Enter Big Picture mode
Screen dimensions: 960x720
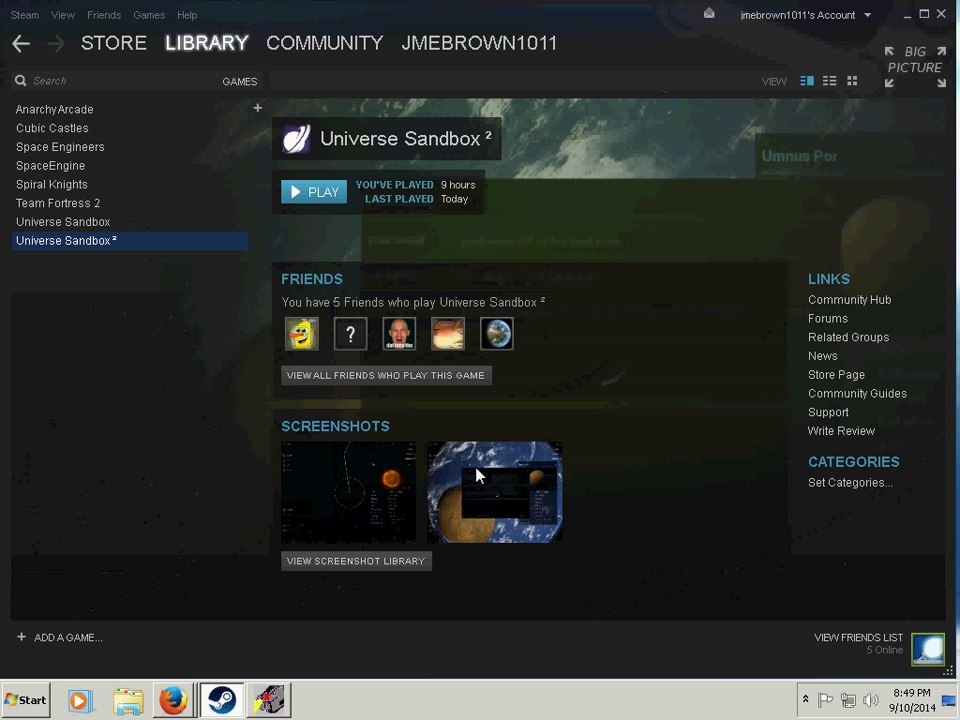click(915, 67)
